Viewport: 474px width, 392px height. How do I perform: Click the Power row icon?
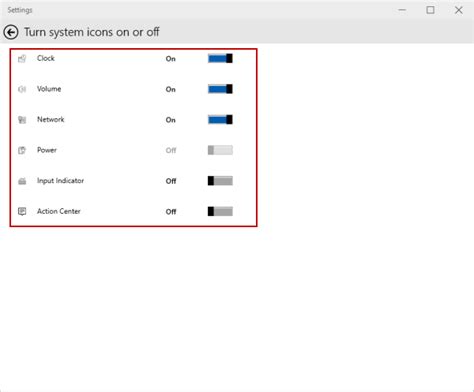click(x=22, y=150)
